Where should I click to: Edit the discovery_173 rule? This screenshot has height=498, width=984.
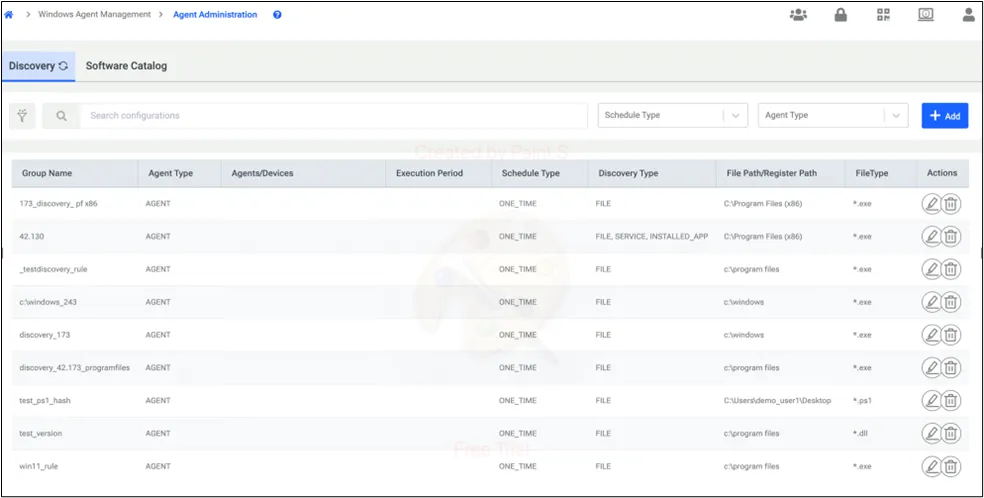tap(932, 335)
